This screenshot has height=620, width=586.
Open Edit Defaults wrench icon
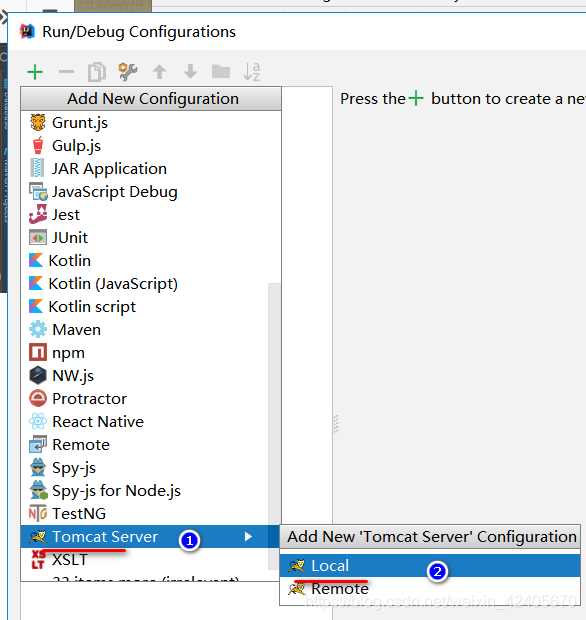pos(128,72)
